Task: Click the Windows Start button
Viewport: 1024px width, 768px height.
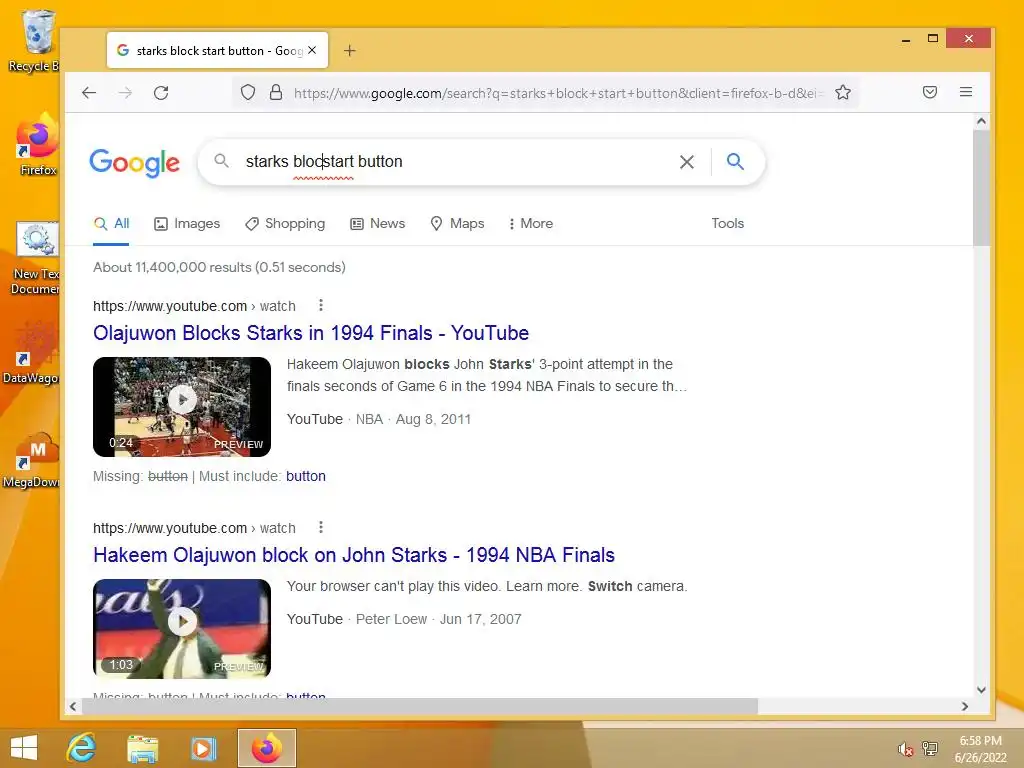Action: tap(24, 748)
